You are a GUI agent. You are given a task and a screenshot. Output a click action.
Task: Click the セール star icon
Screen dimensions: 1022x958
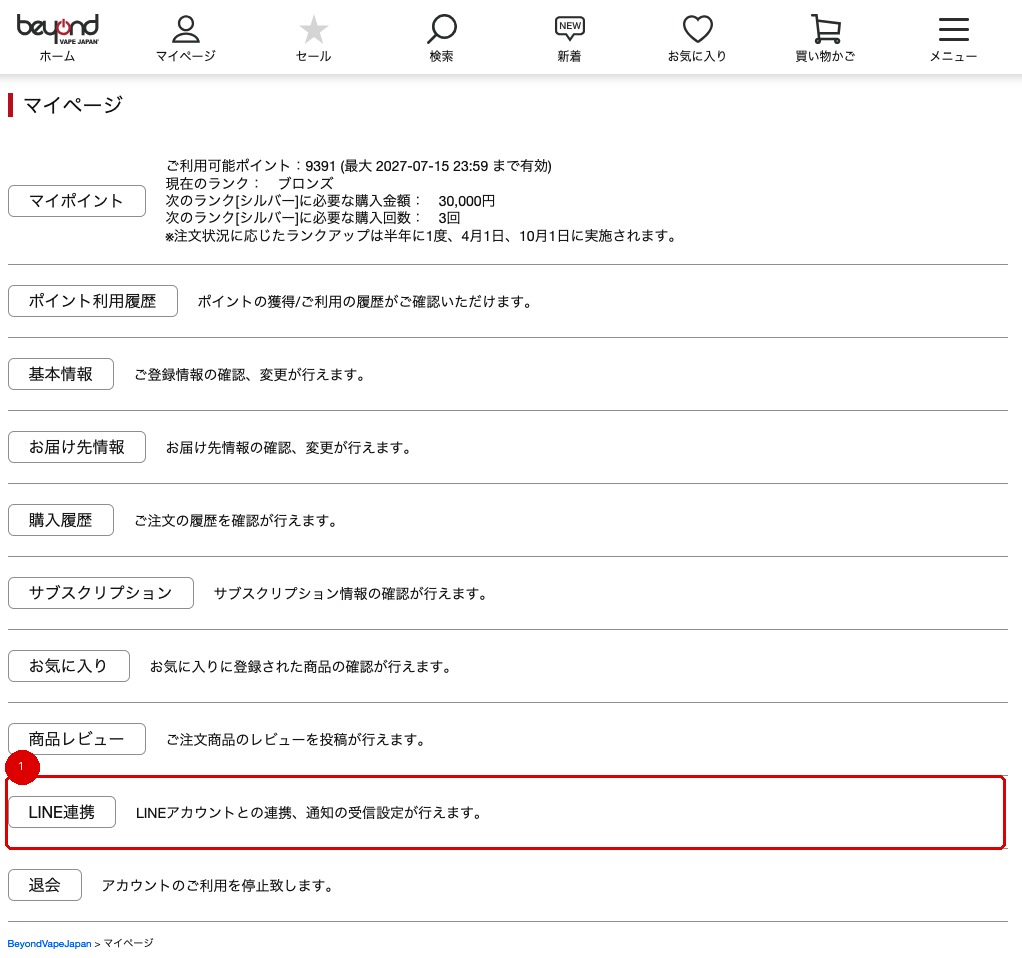[314, 29]
